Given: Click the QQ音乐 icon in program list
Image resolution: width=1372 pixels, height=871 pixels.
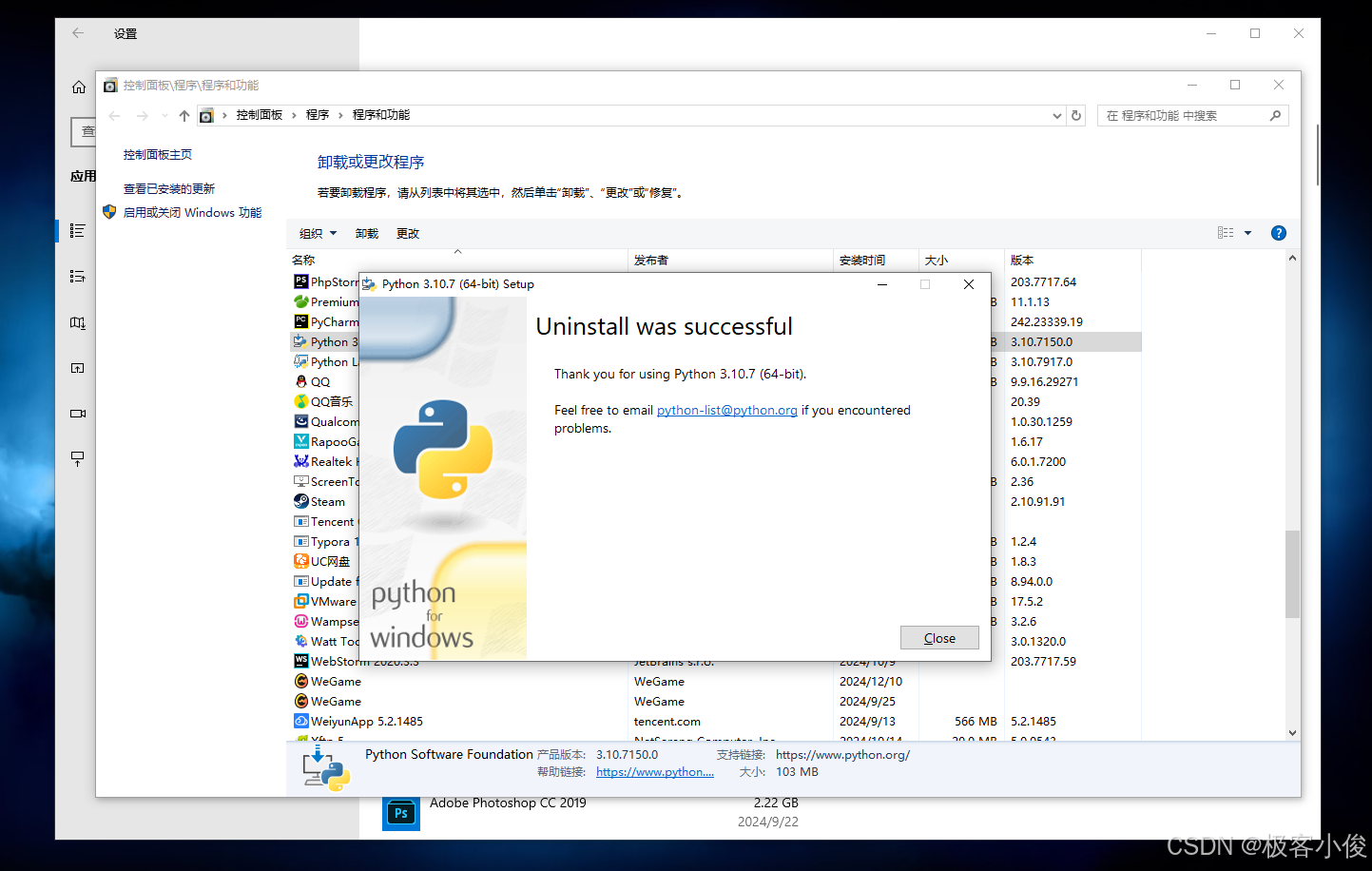Looking at the screenshot, I should point(300,401).
